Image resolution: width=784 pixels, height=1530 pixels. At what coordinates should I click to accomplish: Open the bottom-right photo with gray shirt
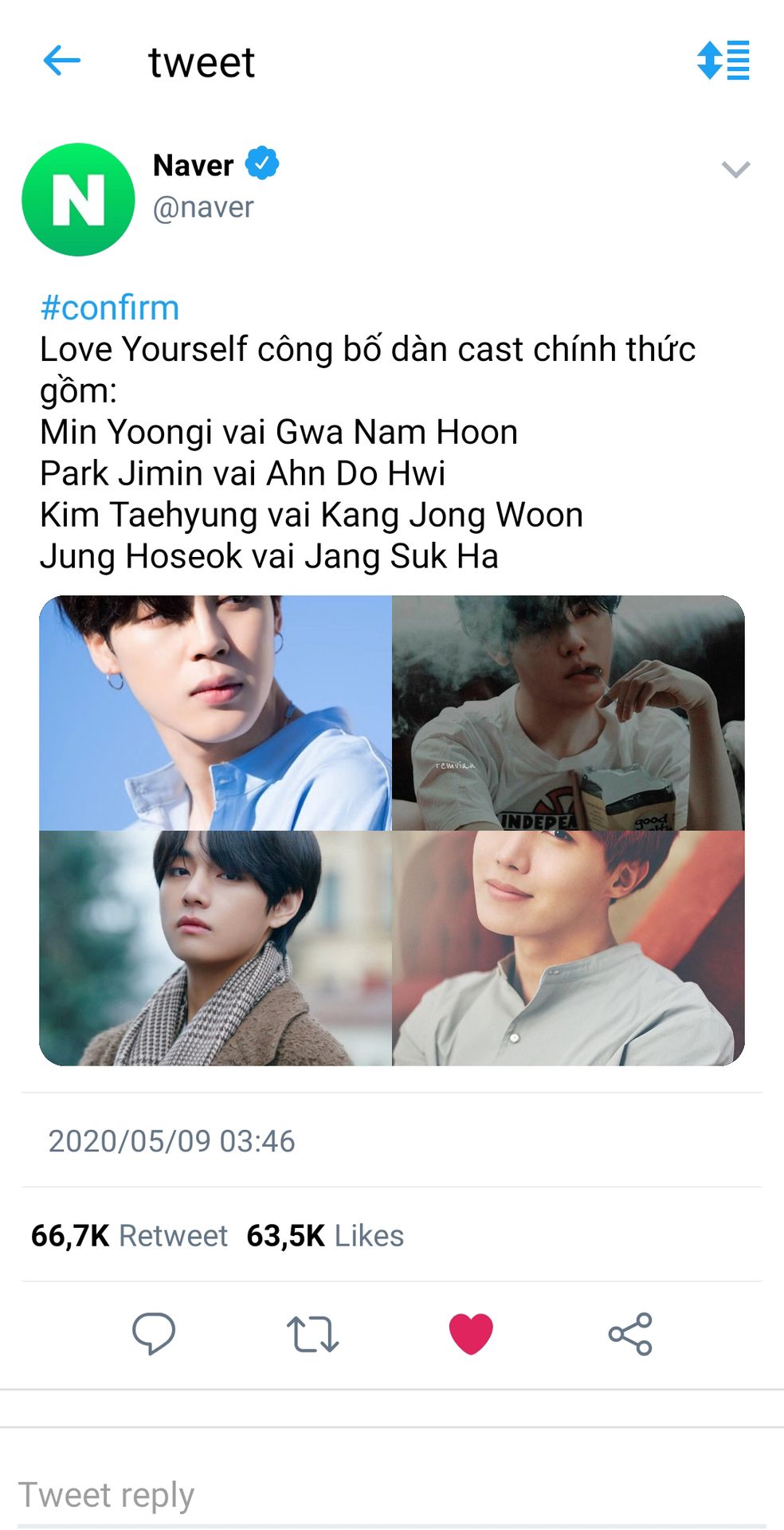[x=569, y=948]
